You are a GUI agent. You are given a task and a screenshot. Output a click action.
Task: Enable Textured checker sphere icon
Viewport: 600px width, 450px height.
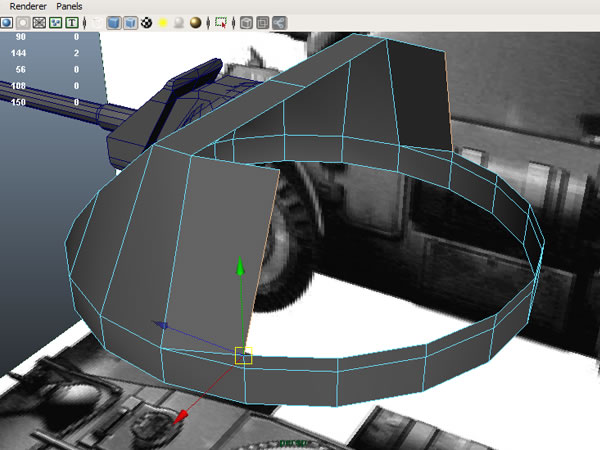tap(147, 23)
